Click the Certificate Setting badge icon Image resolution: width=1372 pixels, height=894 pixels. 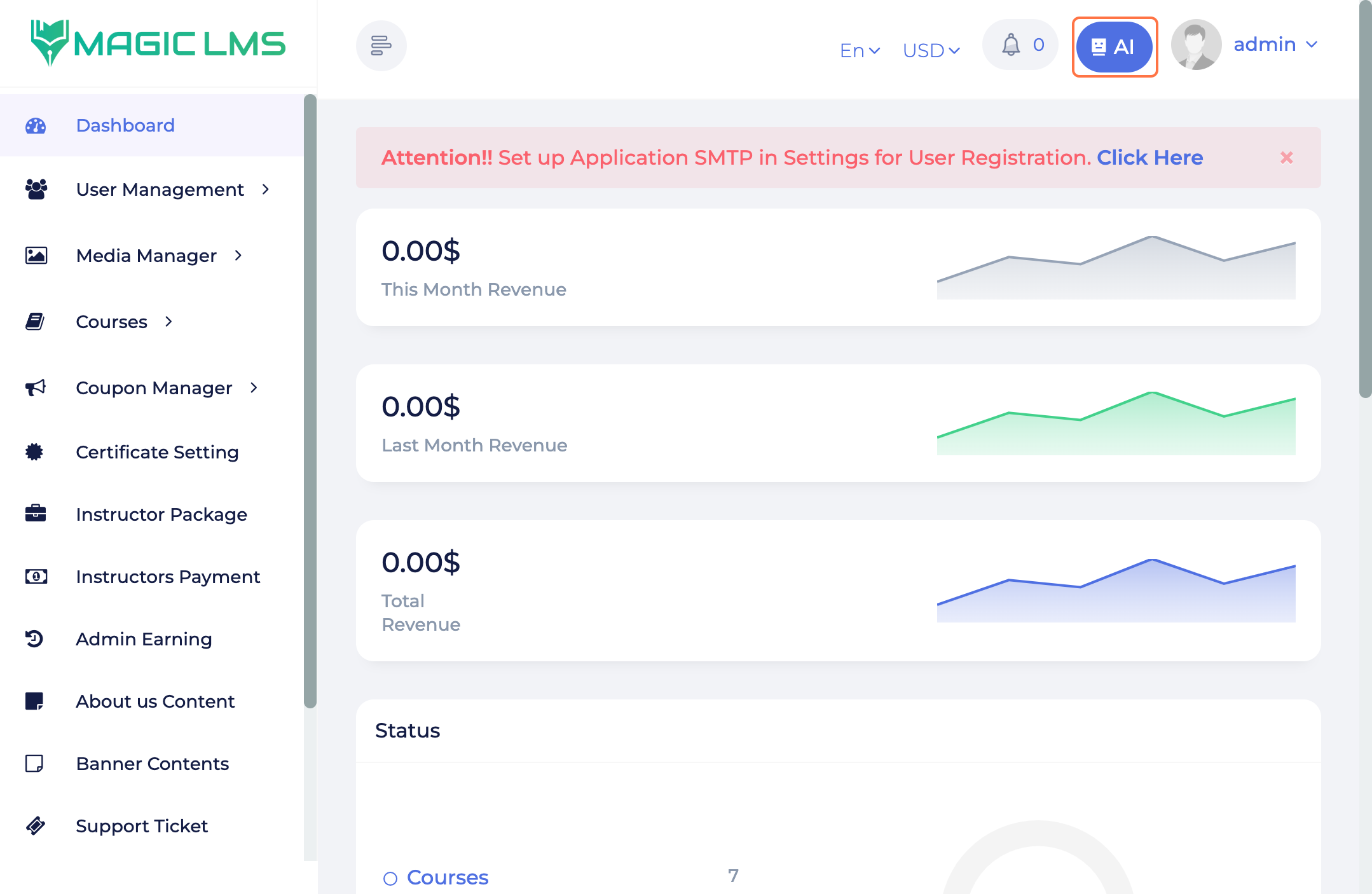pyautogui.click(x=34, y=452)
